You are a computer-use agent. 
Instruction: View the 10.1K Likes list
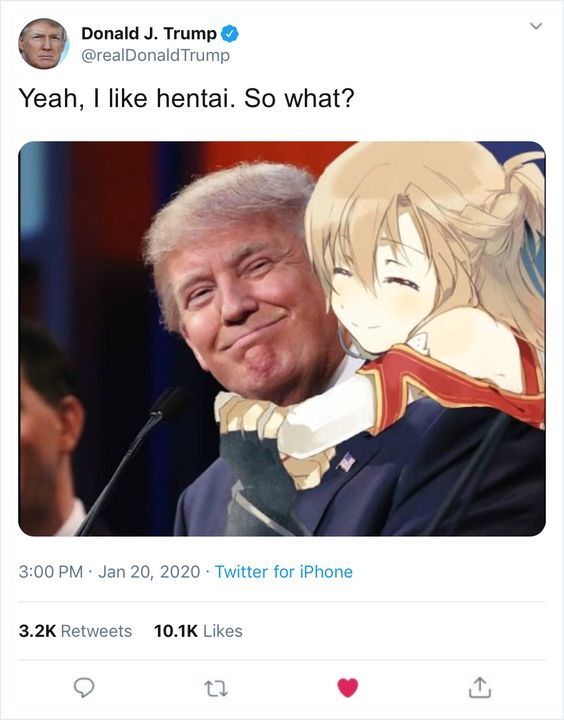198,631
